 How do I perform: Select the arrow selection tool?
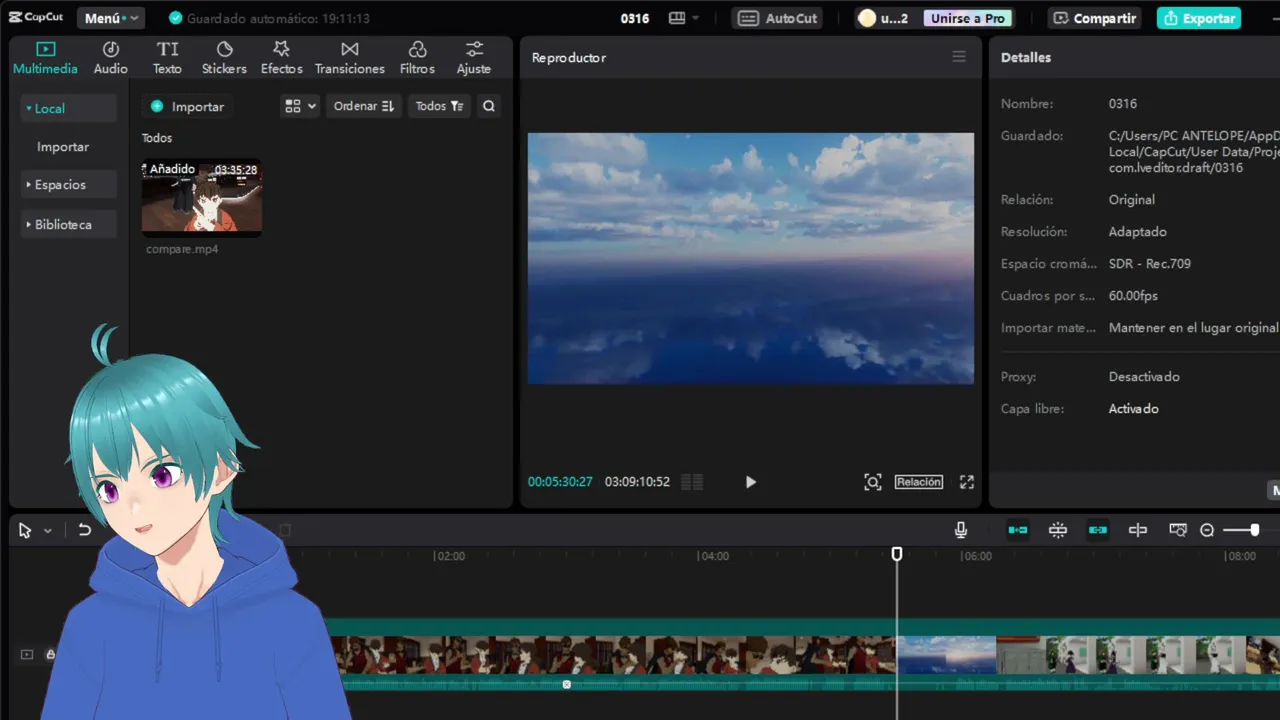(25, 531)
